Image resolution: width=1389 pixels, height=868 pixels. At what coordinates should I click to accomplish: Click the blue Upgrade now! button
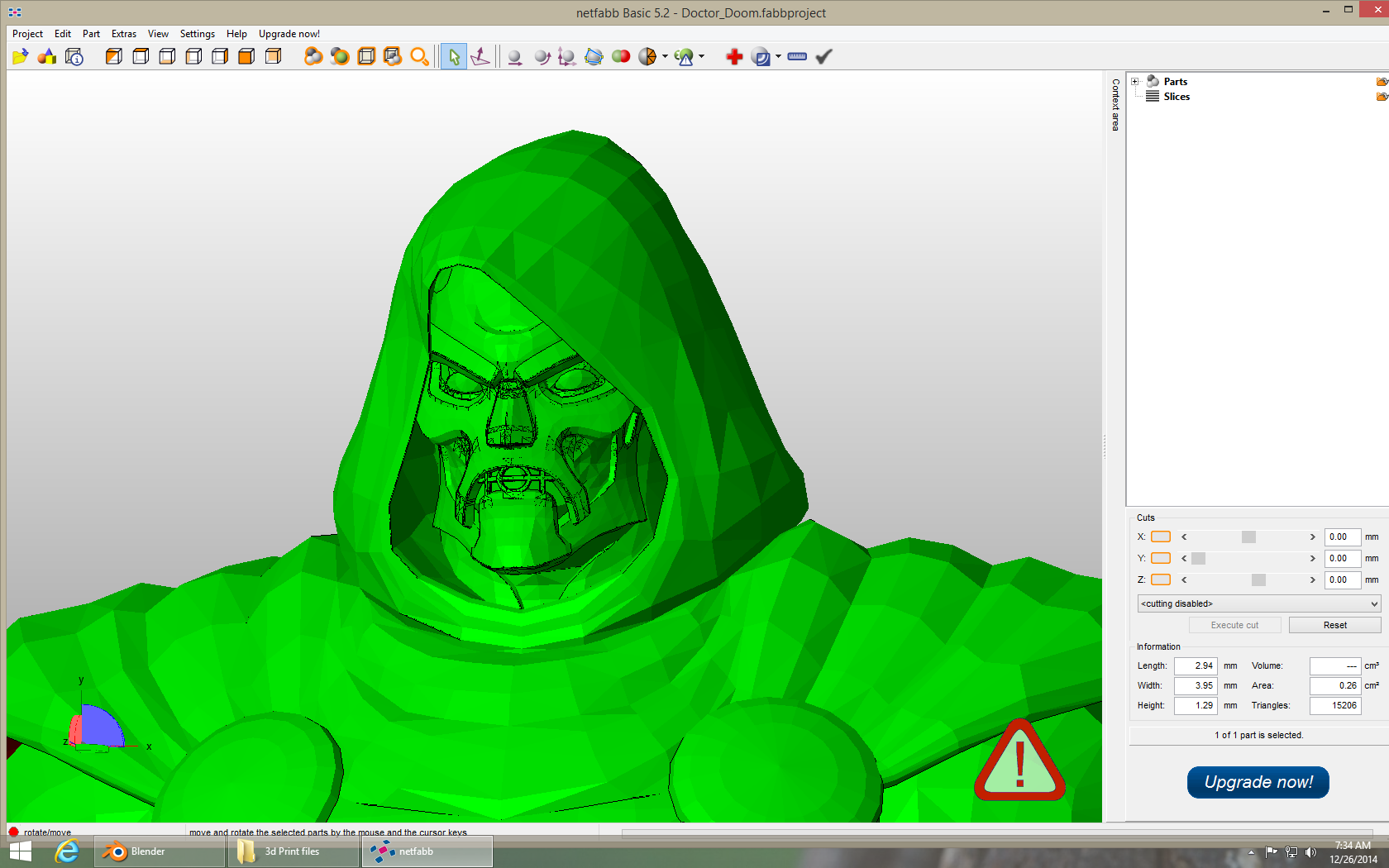(1258, 782)
